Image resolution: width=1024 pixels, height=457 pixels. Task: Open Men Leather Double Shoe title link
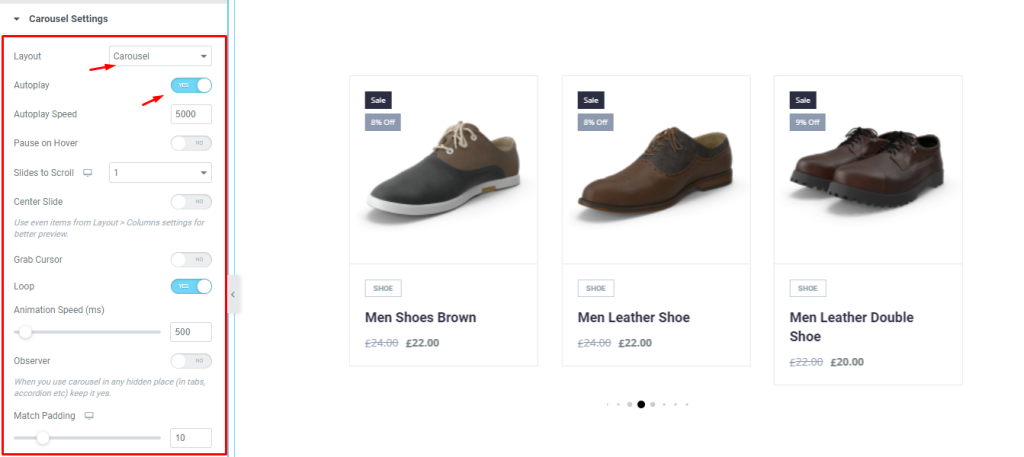point(852,326)
